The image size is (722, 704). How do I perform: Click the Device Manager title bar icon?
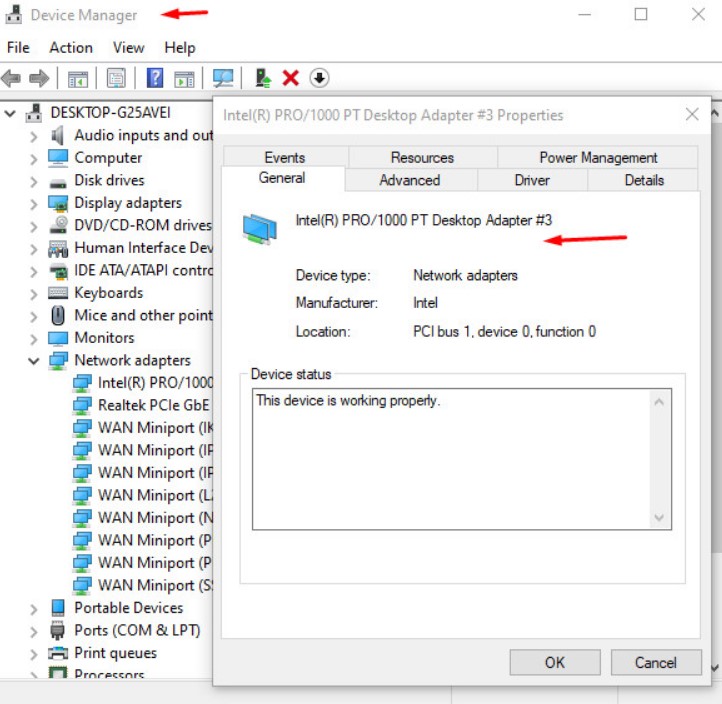(13, 15)
